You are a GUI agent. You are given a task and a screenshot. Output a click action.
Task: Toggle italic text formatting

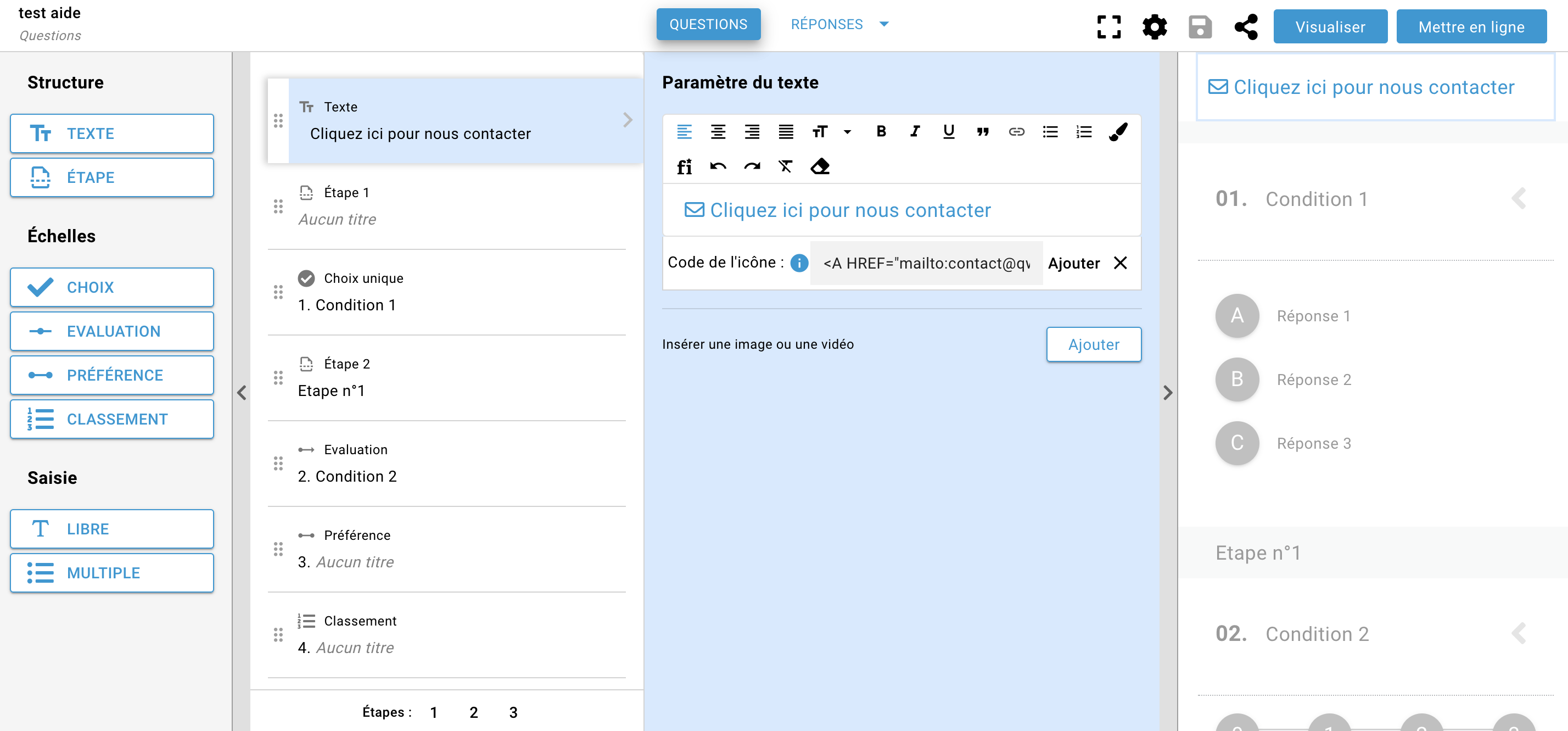(x=914, y=131)
